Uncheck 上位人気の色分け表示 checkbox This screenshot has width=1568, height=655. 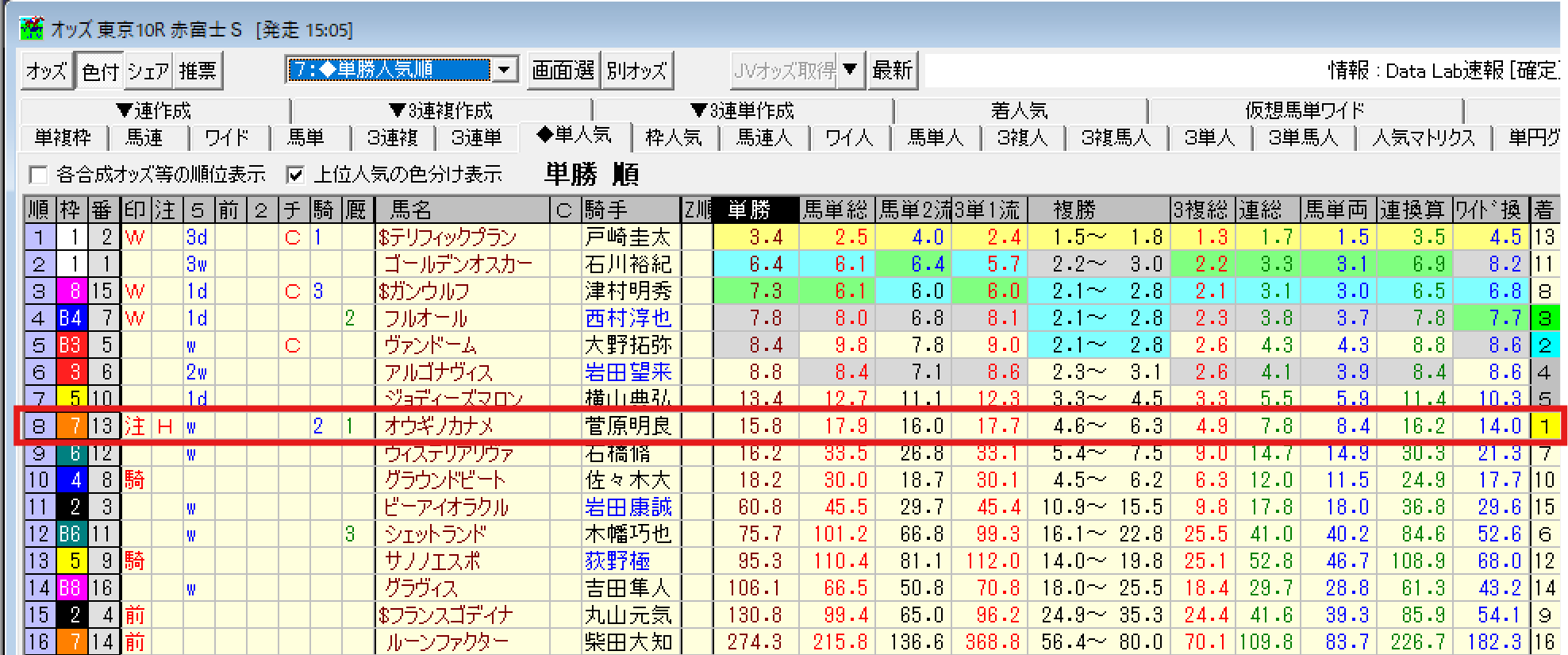tap(295, 175)
